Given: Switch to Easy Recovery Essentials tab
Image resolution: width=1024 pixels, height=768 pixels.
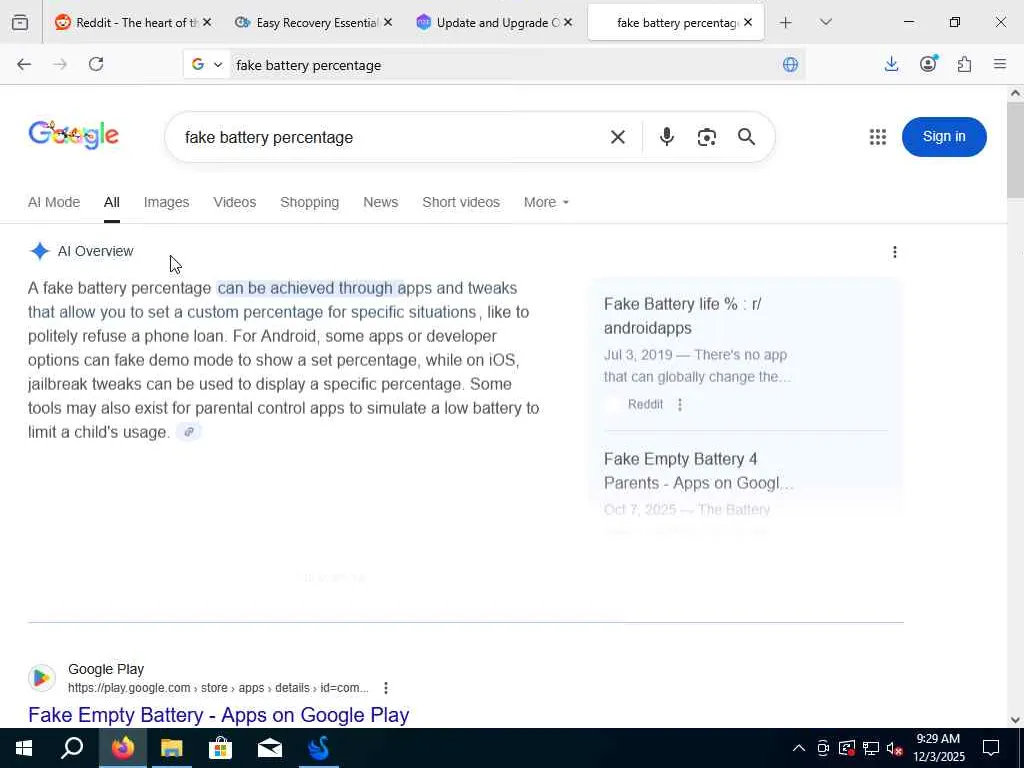Looking at the screenshot, I should [x=306, y=23].
